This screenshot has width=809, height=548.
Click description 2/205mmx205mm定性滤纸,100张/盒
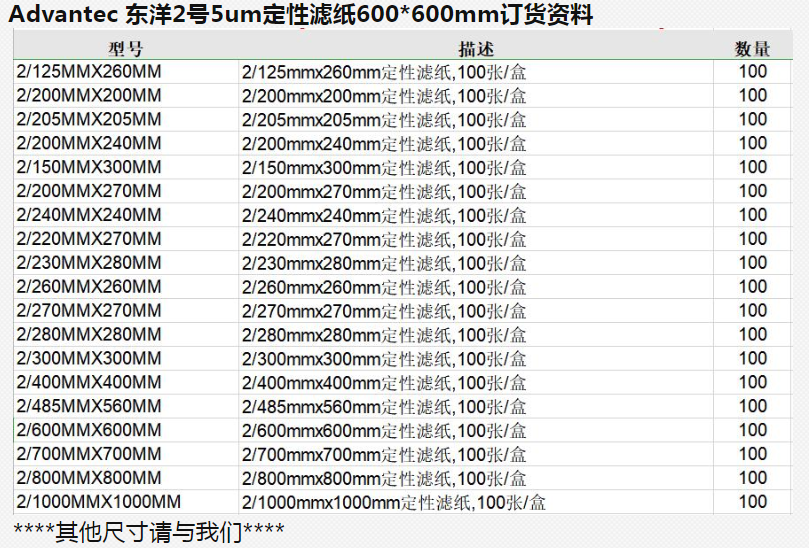[x=384, y=120]
